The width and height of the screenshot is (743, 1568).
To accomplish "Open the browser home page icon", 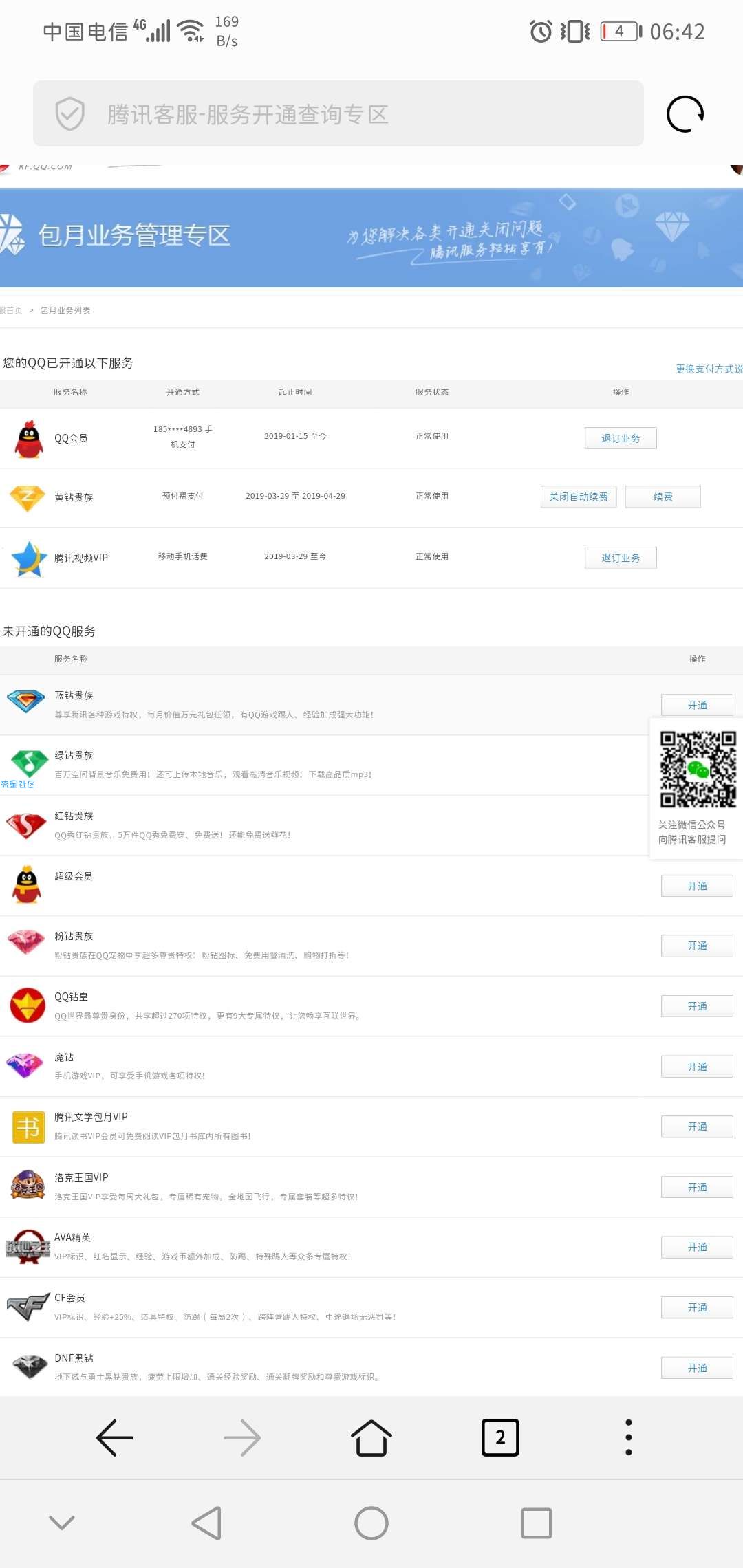I will pos(371,1437).
